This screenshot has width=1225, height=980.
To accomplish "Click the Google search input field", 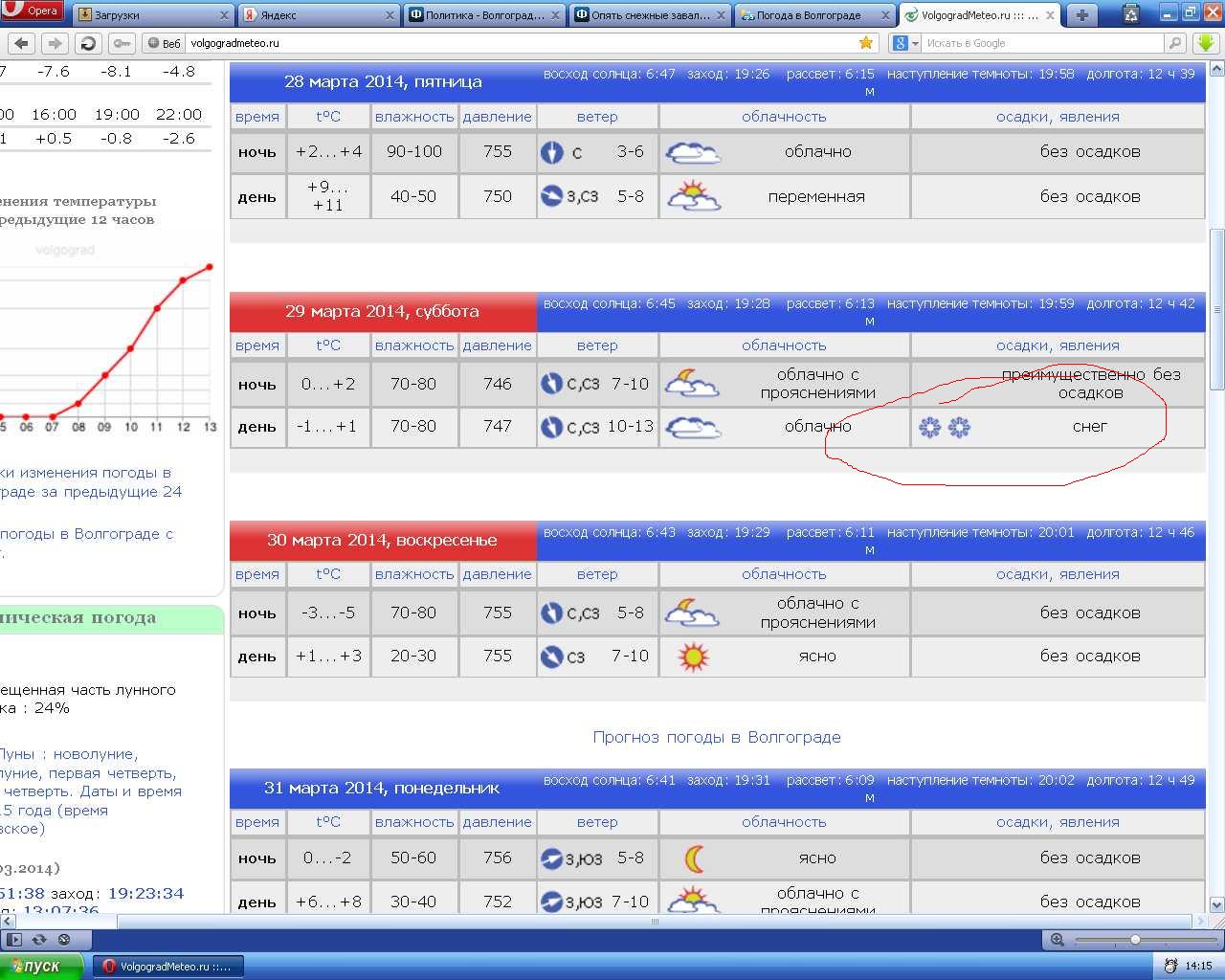I will (1043, 43).
